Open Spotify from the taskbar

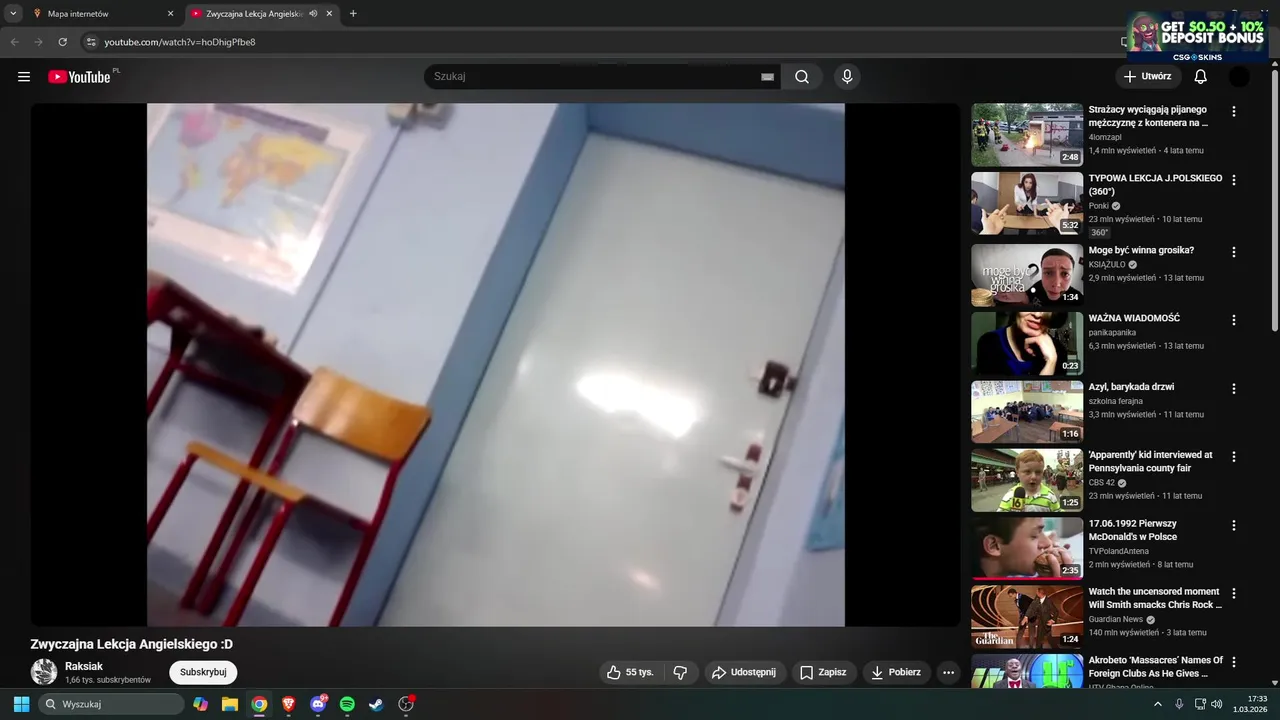347,704
